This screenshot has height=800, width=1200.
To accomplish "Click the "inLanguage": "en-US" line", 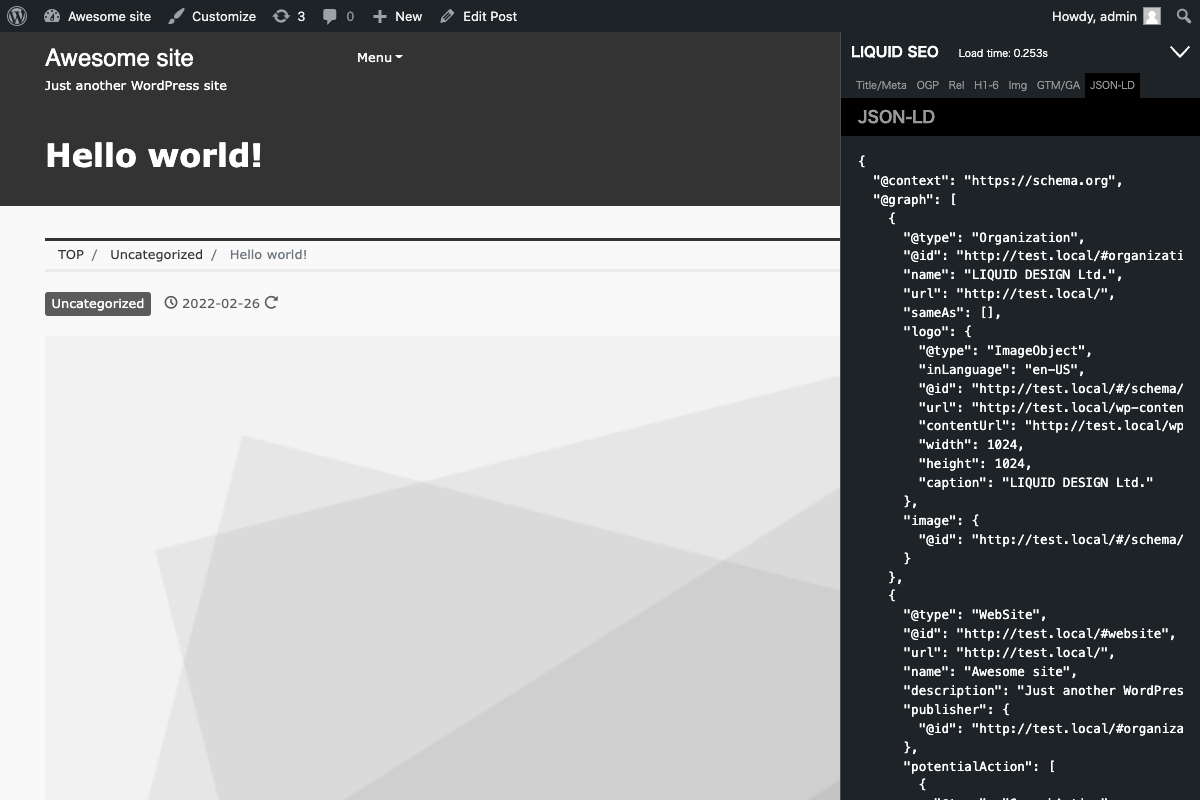I will coord(1001,369).
